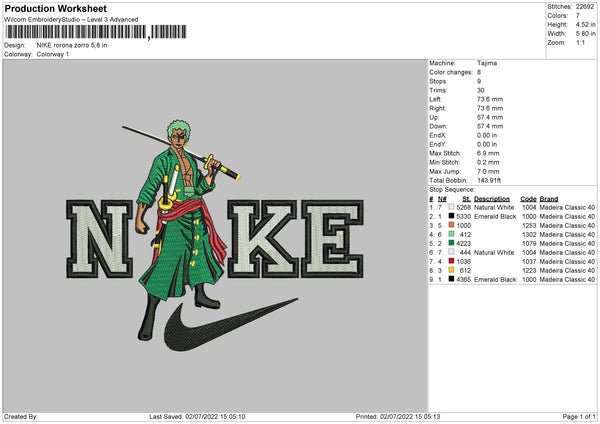The width and height of the screenshot is (600, 424).
Task: Click the Stitches value 22692
Action: coord(585,7)
